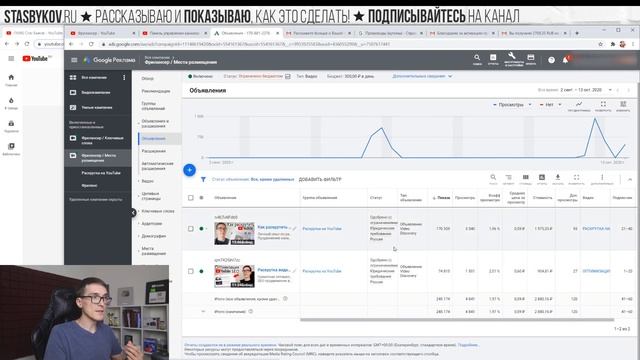This screenshot has width=640, height=360.
Task: Toggle the Google Ads hamburger menu
Action: coord(74,60)
